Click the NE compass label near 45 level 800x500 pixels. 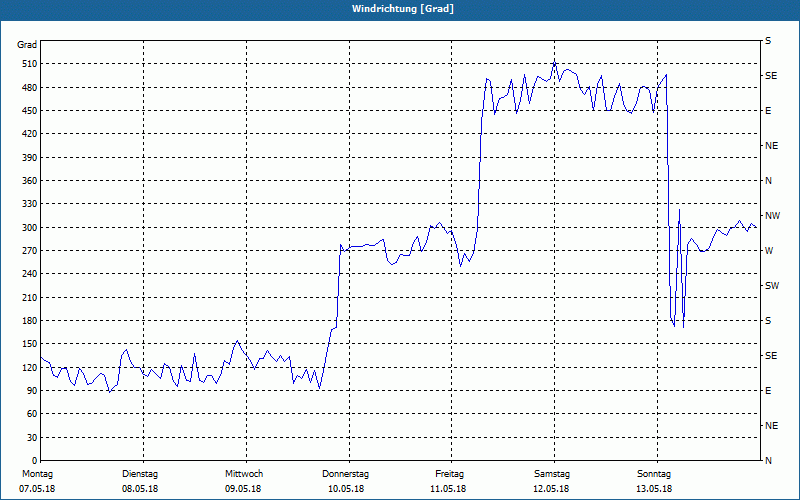coord(771,426)
